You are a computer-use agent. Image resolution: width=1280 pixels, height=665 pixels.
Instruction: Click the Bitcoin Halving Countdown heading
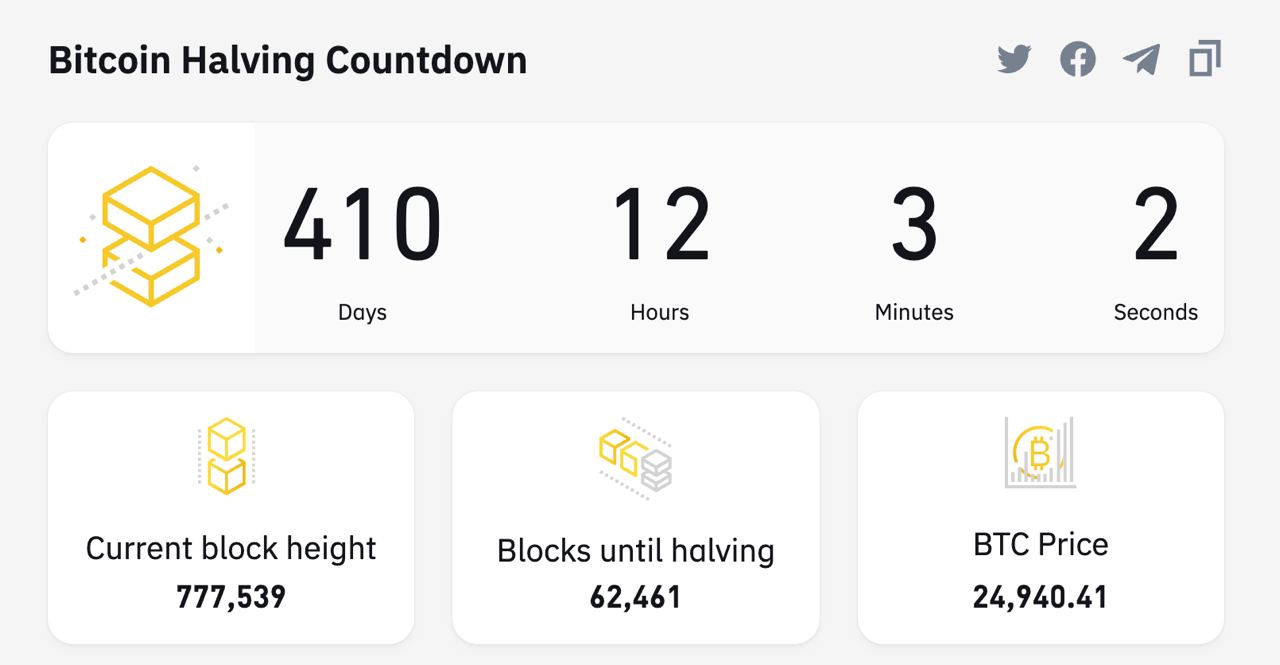click(288, 61)
